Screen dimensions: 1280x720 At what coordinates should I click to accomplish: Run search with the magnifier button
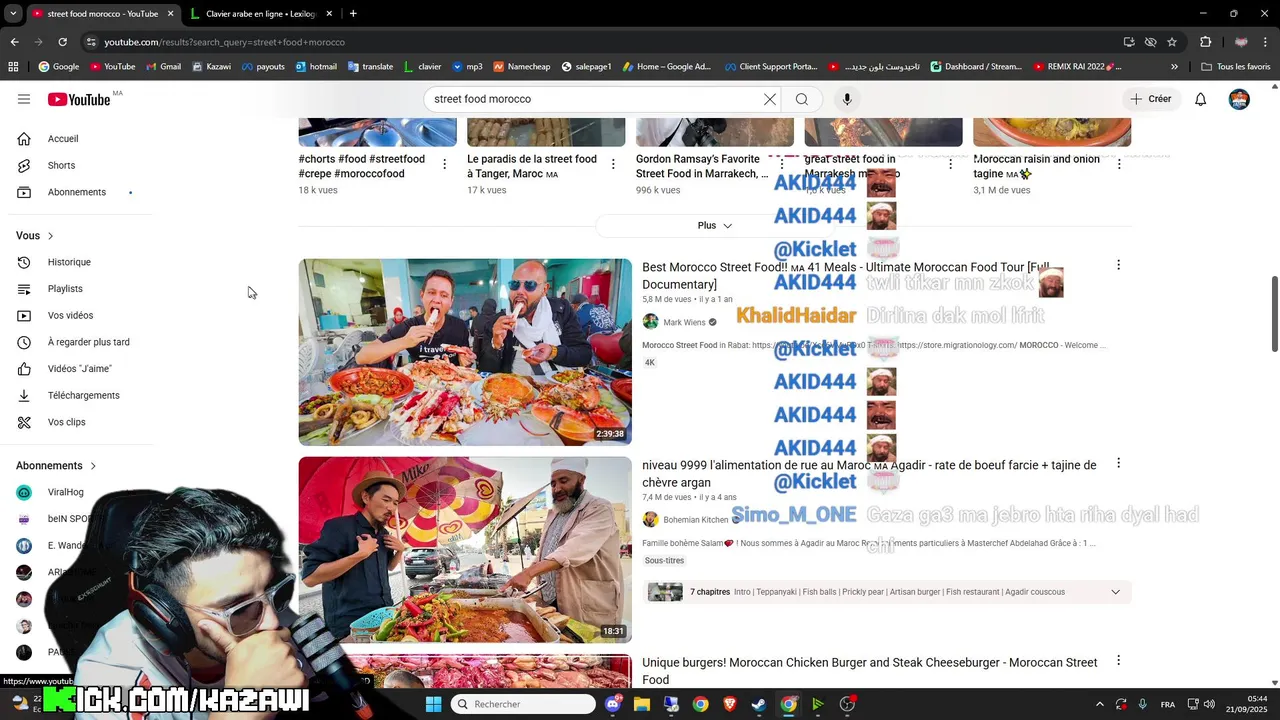coord(802,99)
